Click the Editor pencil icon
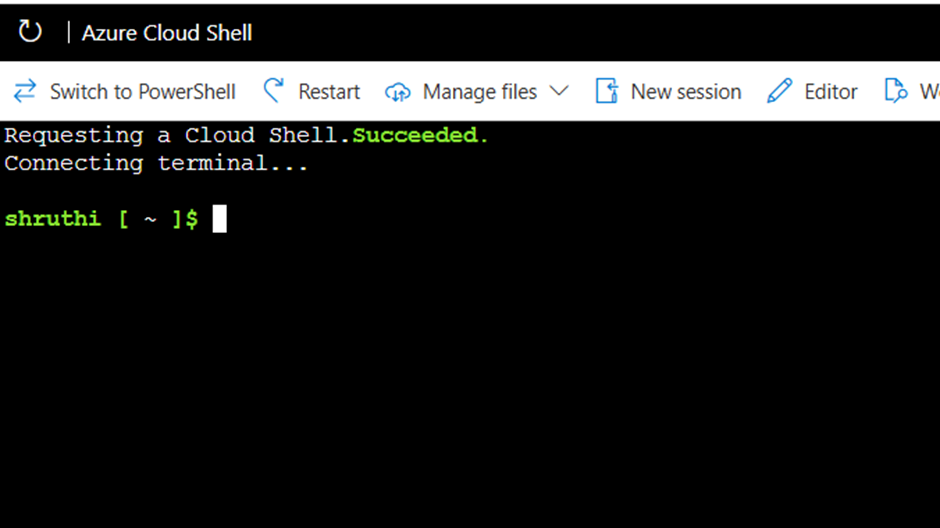This screenshot has width=940, height=528. tap(779, 91)
